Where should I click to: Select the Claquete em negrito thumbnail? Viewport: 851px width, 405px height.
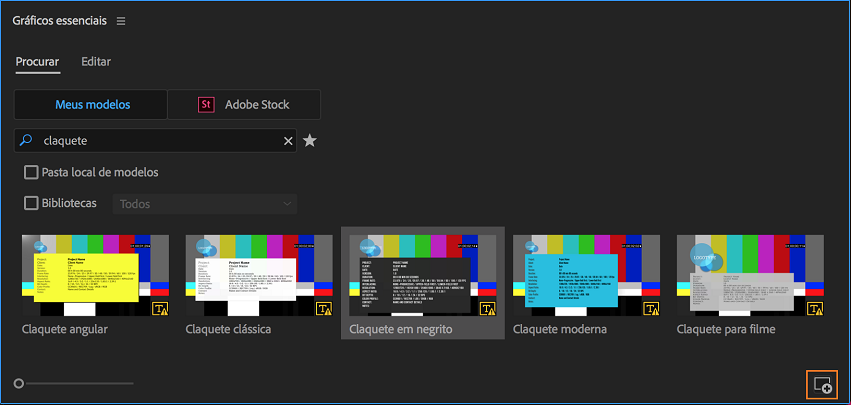(423, 275)
